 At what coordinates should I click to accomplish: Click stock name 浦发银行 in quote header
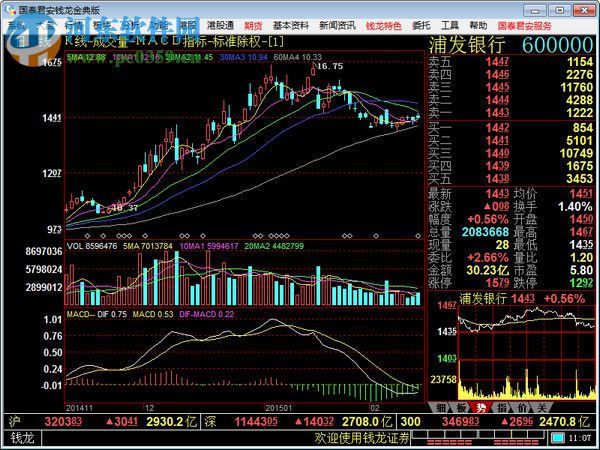(466, 45)
